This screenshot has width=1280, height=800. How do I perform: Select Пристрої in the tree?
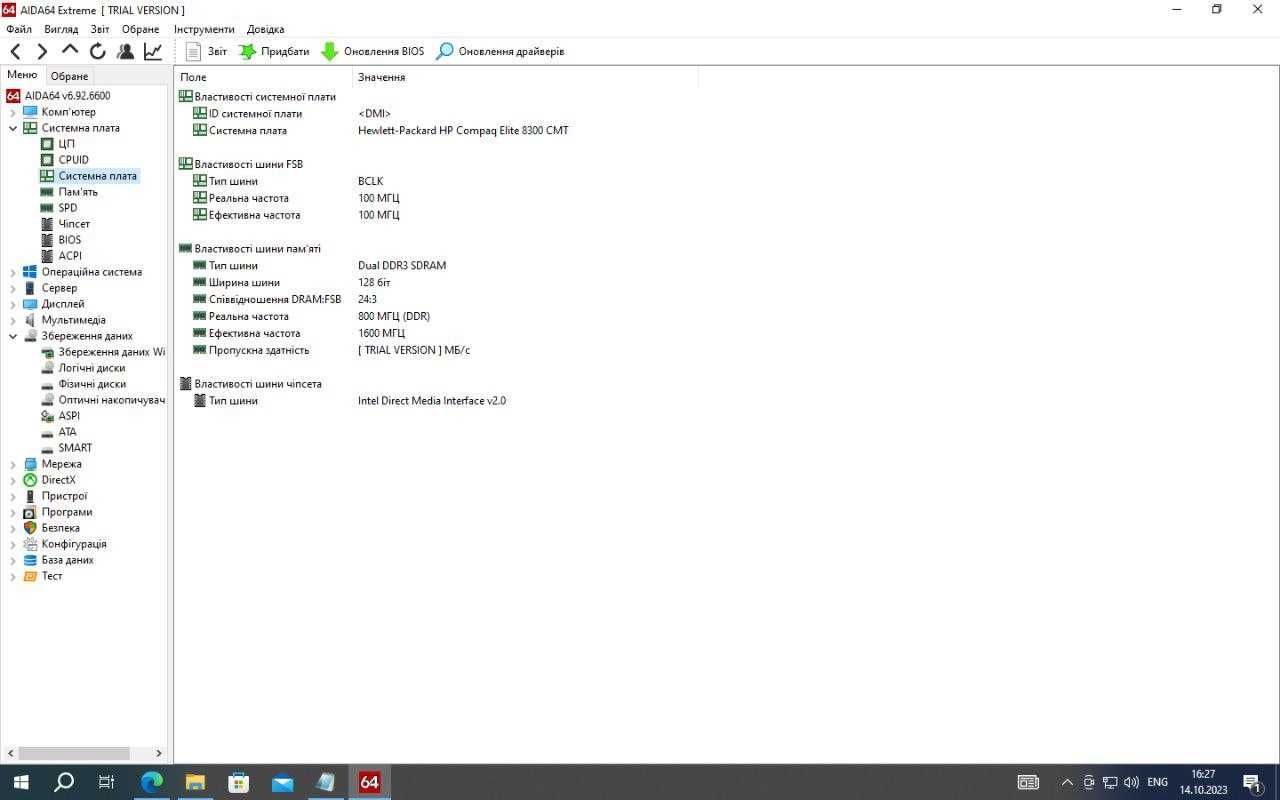[64, 496]
